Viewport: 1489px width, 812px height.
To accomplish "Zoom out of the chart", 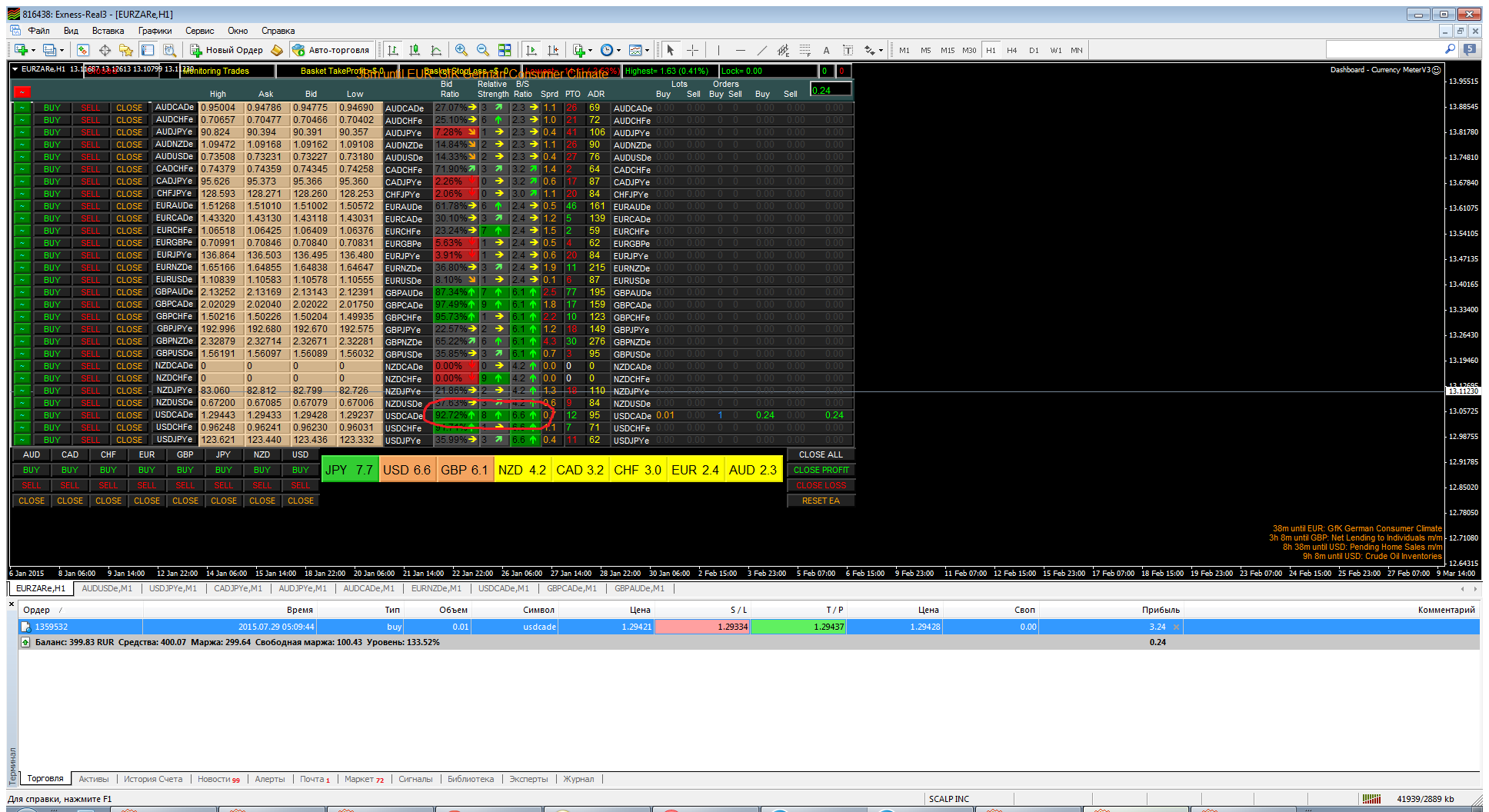I will click(483, 50).
